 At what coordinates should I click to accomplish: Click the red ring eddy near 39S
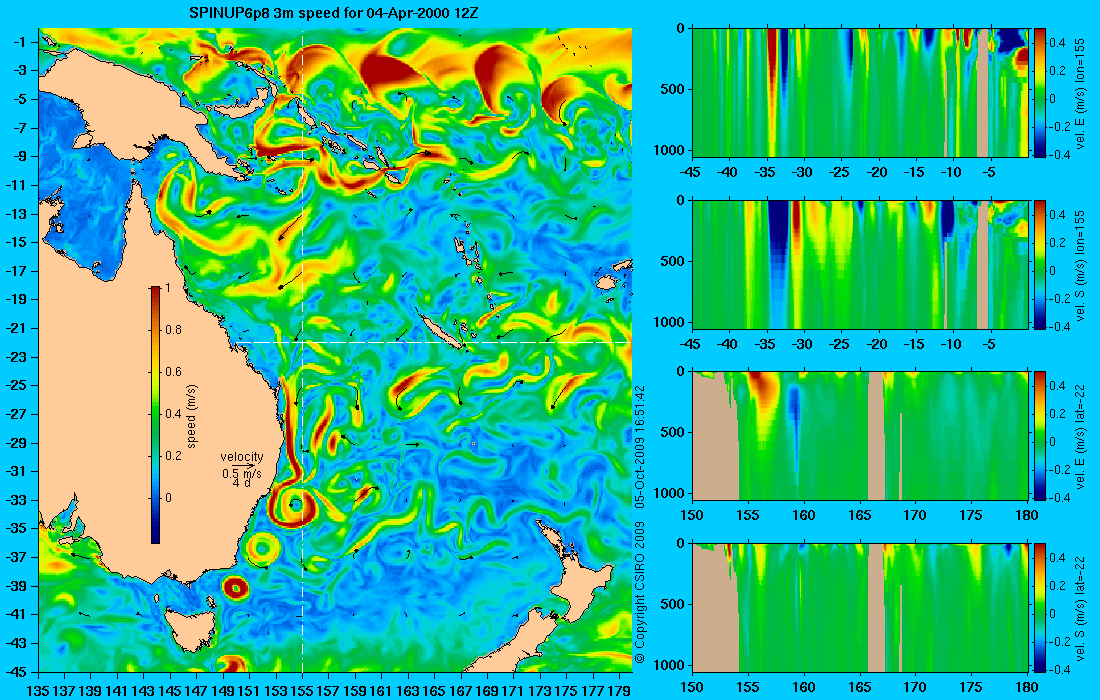pyautogui.click(x=236, y=588)
